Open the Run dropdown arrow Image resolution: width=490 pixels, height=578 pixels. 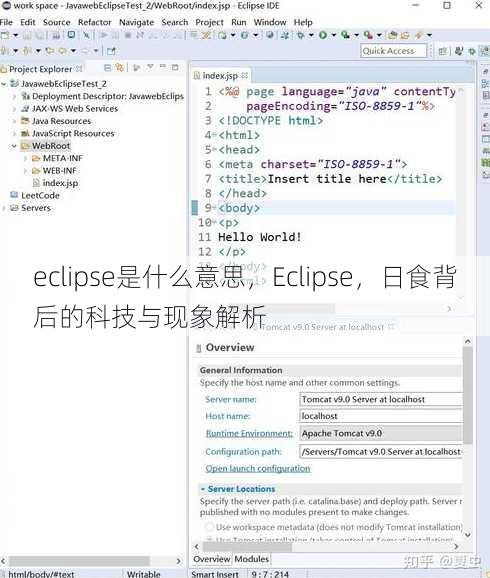coord(334,35)
